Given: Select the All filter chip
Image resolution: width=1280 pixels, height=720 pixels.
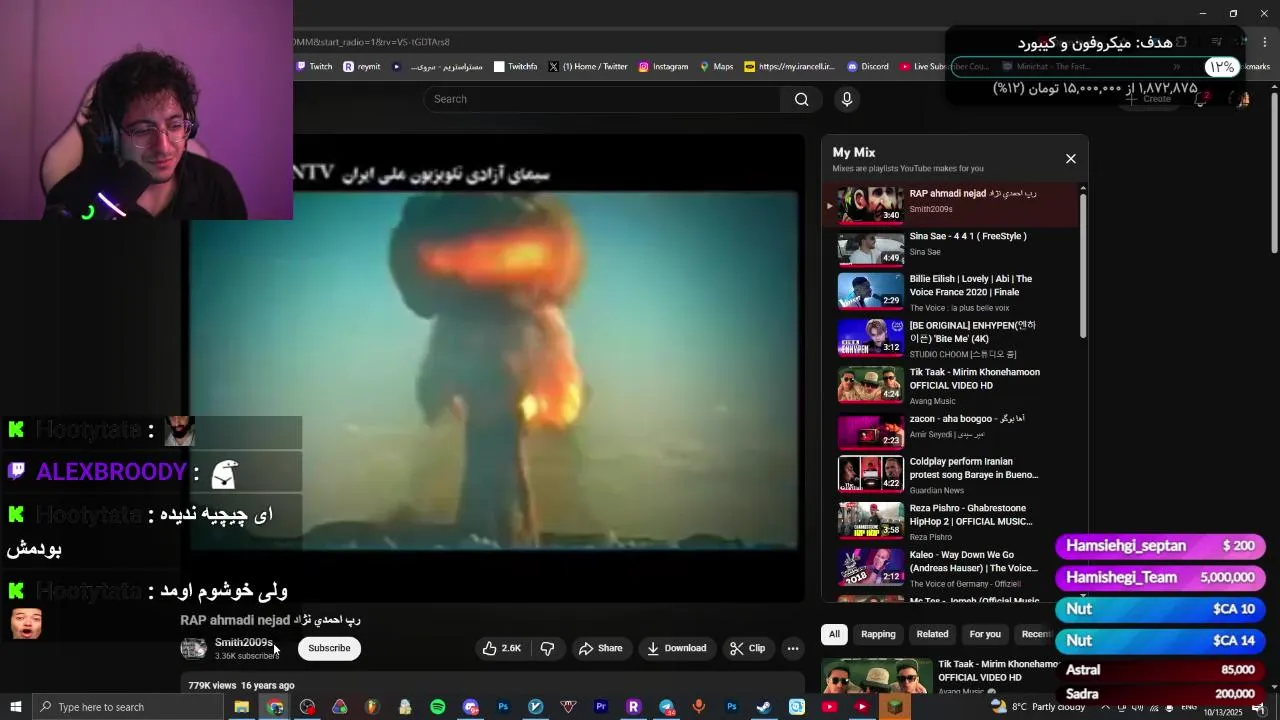Looking at the screenshot, I should [834, 634].
